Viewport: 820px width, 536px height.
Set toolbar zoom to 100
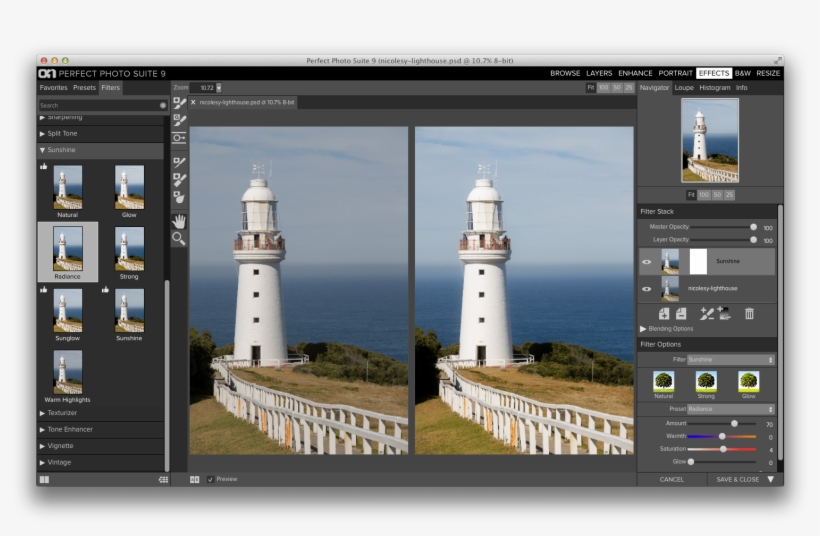603,88
